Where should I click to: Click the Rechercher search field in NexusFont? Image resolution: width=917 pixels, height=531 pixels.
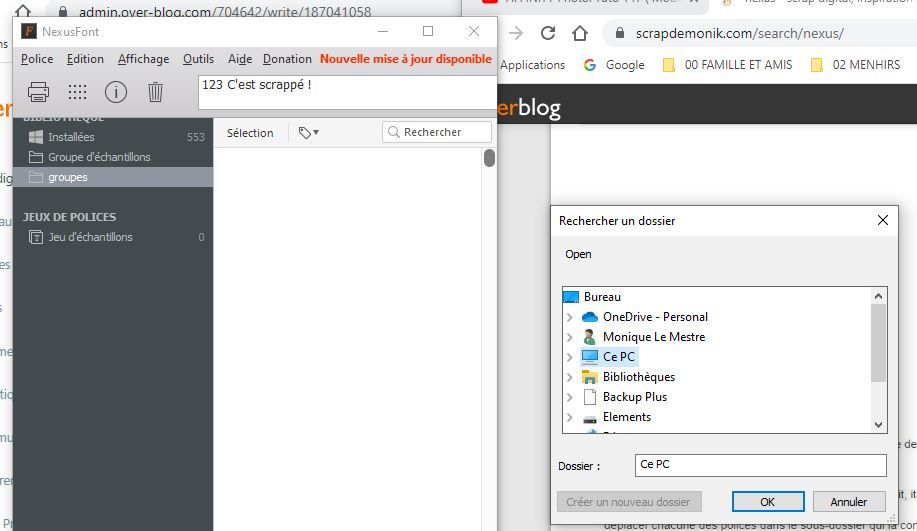tap(437, 132)
